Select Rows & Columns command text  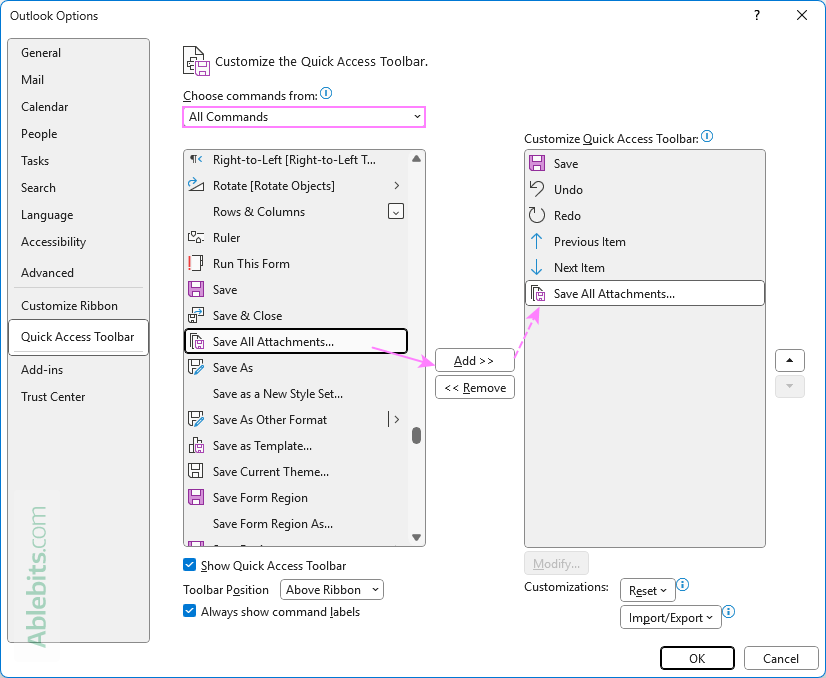coord(259,211)
